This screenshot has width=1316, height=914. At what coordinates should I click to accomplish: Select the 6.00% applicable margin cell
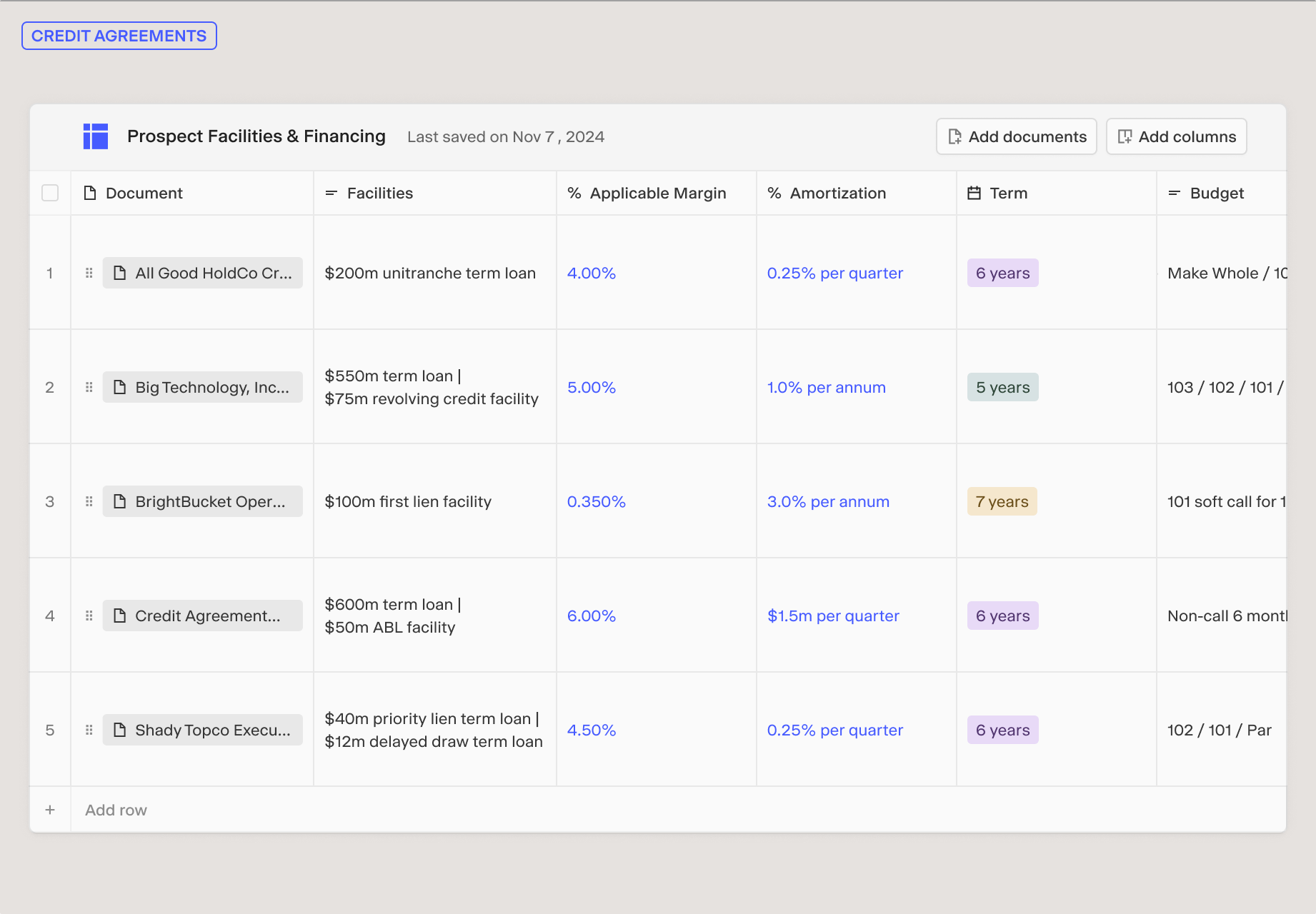click(x=592, y=616)
